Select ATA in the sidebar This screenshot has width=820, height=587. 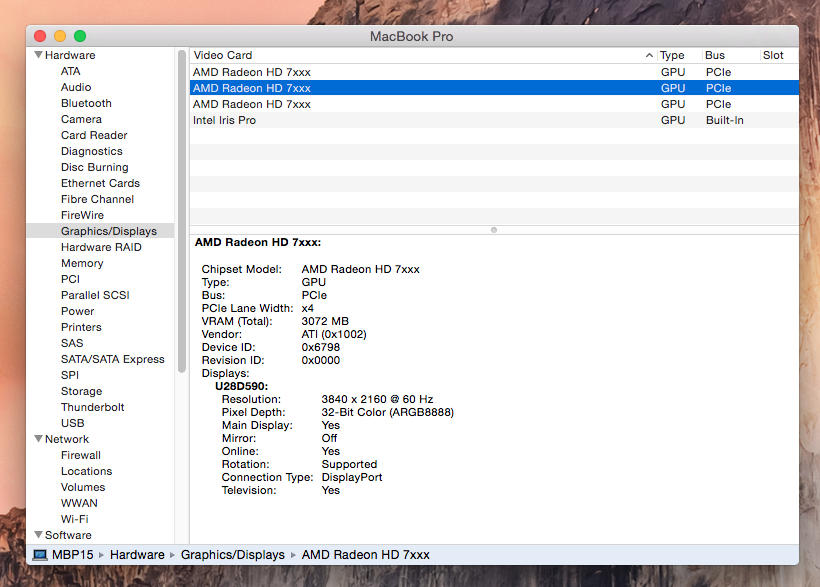click(71, 71)
